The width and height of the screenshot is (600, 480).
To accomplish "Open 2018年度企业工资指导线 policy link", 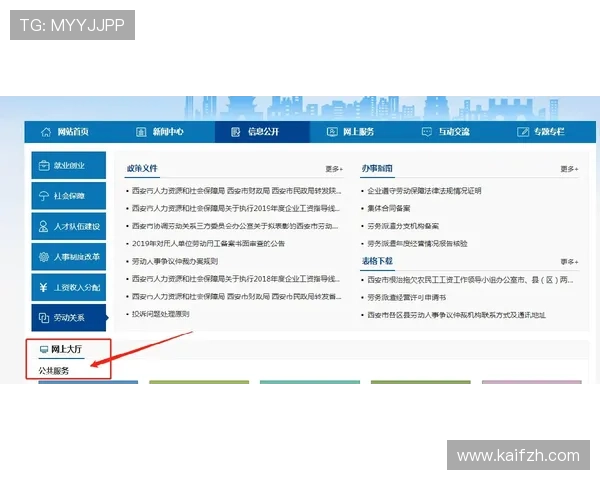I will (236, 279).
